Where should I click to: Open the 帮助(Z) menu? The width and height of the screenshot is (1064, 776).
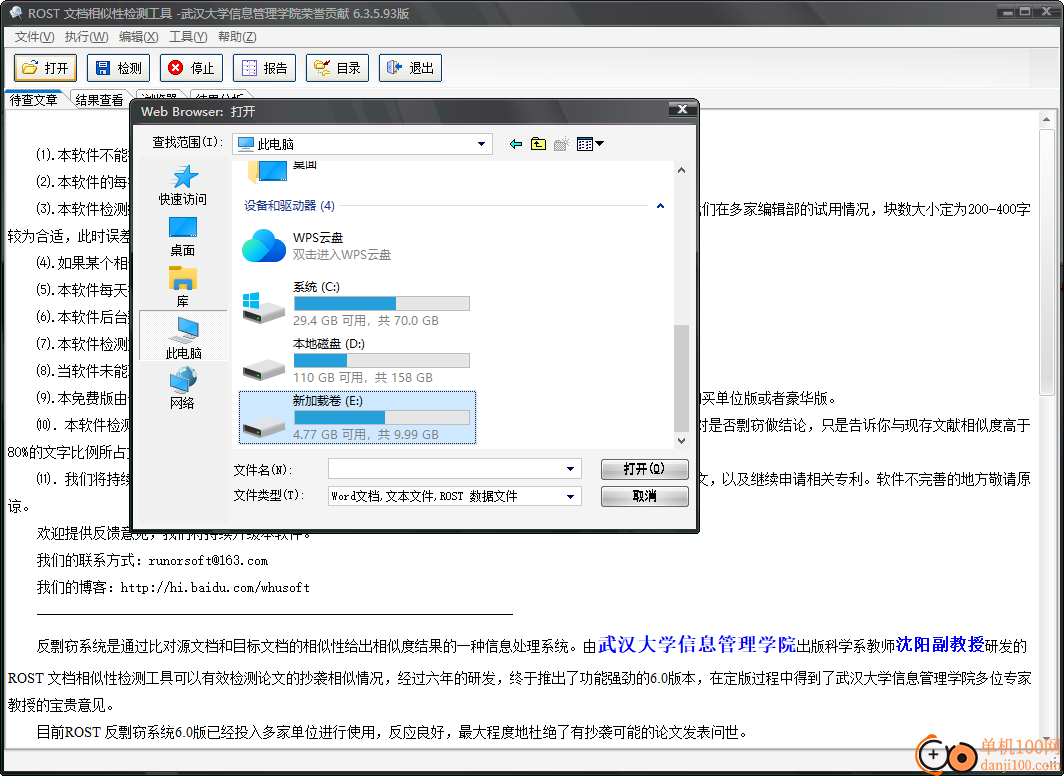[238, 37]
